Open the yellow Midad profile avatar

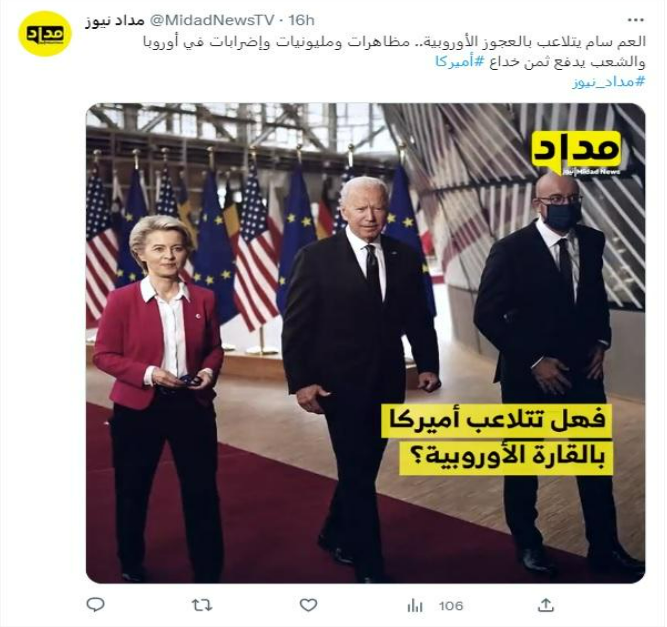[x=45, y=34]
